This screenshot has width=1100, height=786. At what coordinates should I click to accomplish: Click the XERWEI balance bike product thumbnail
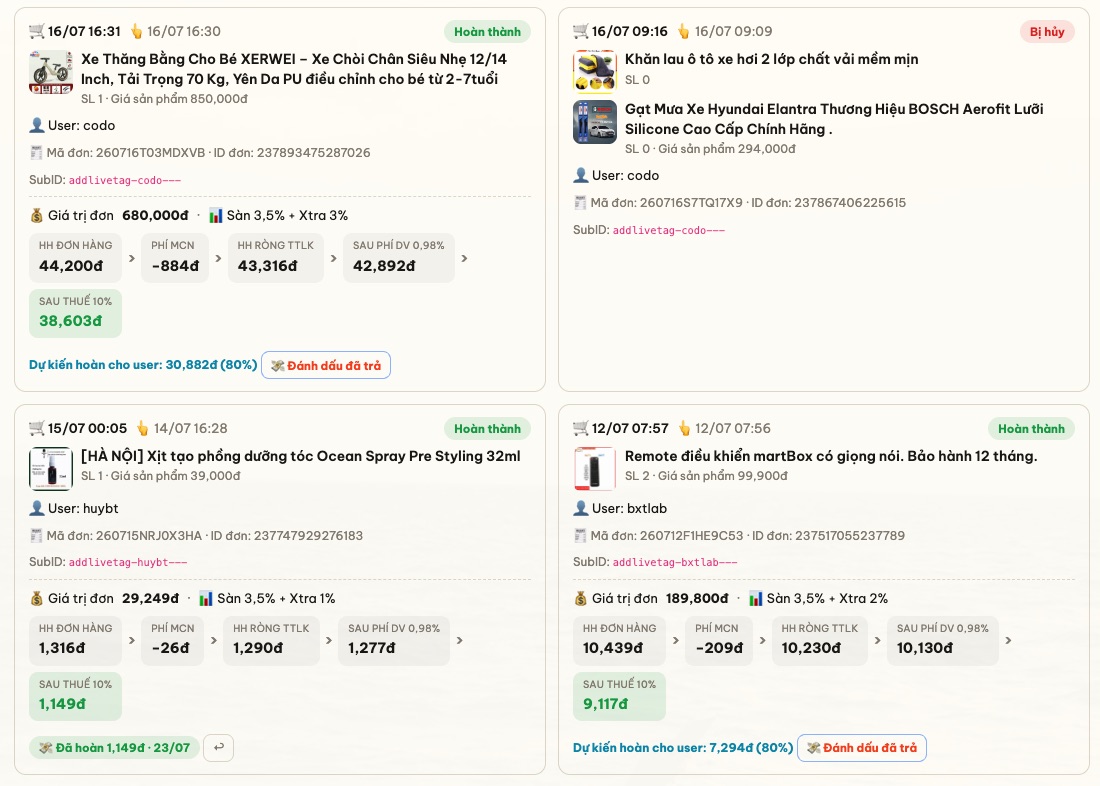click(51, 72)
